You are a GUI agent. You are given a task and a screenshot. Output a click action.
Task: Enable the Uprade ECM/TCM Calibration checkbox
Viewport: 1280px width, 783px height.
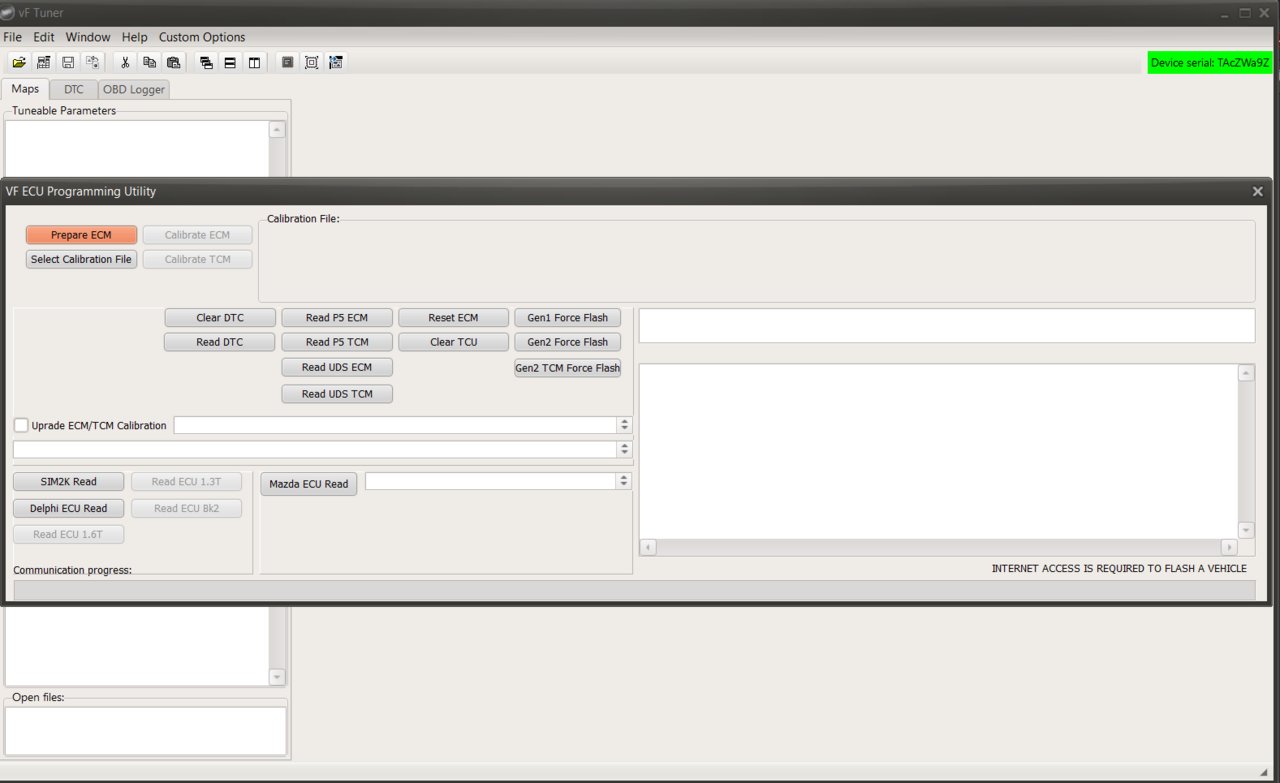coord(21,425)
